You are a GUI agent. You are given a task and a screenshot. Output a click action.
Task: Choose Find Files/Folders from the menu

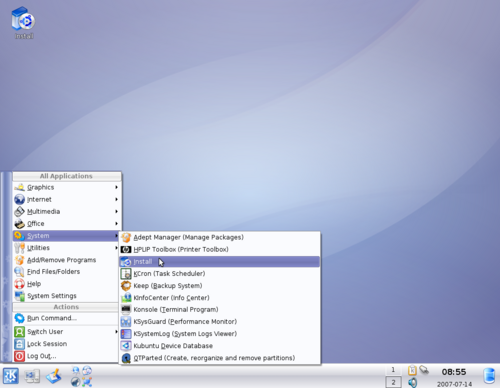[66, 272]
